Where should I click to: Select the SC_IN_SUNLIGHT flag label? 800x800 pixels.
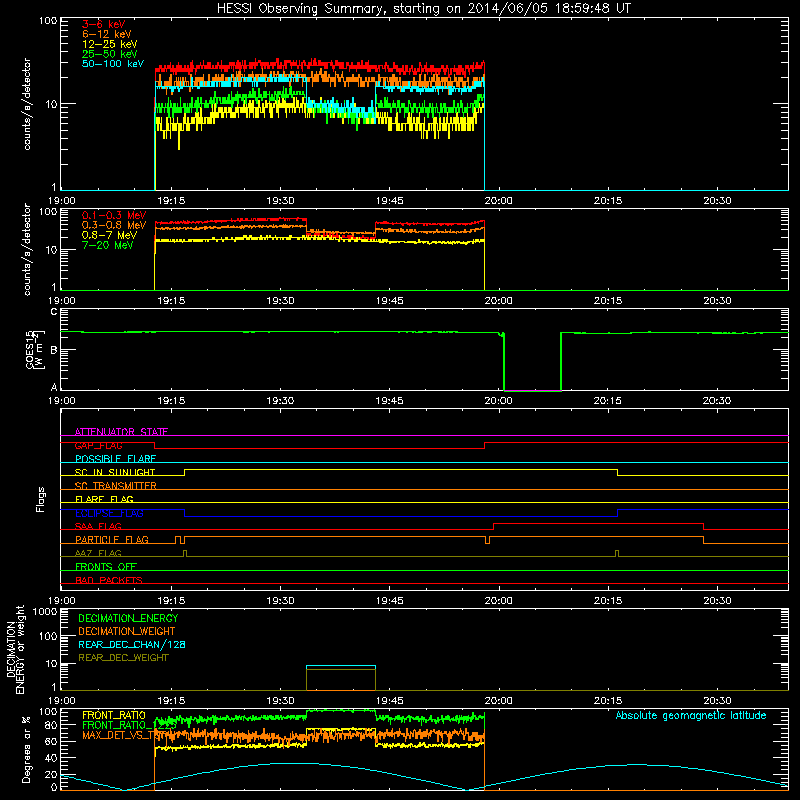[x=115, y=472]
